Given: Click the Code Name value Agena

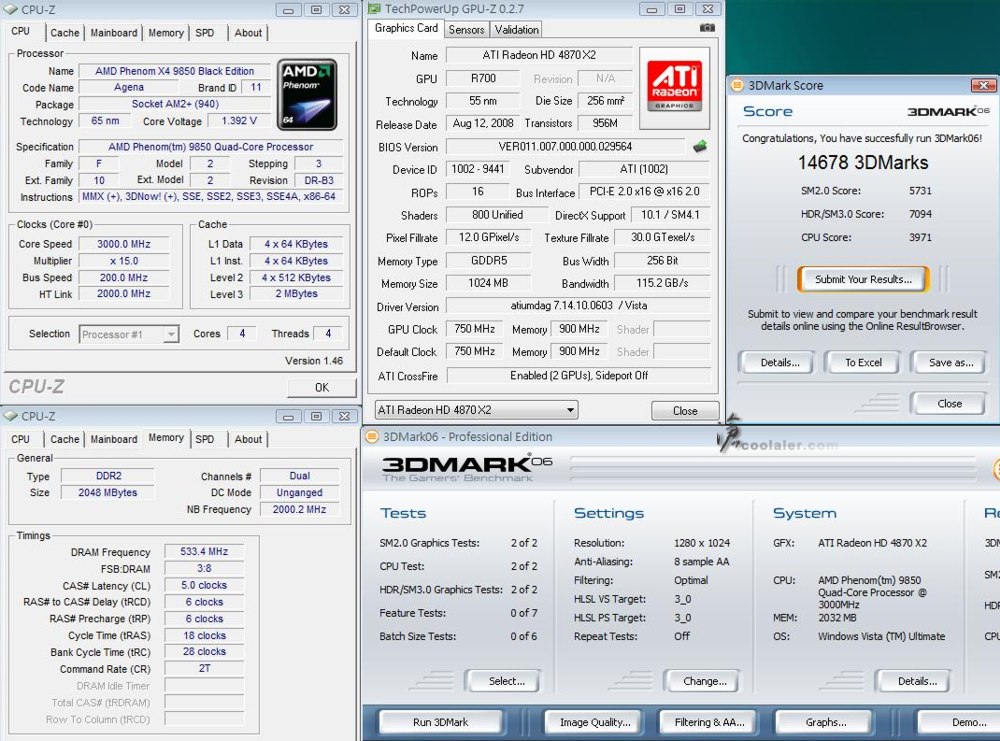Looking at the screenshot, I should tap(129, 87).
